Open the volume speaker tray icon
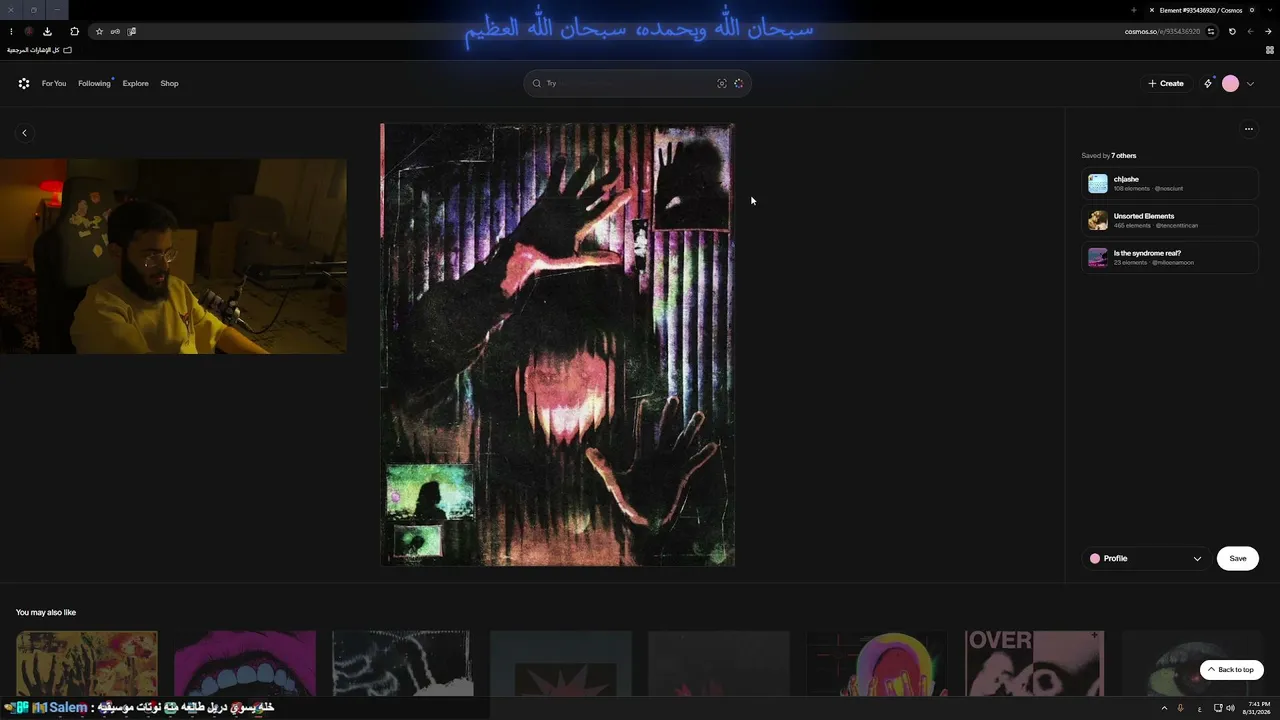The width and height of the screenshot is (1280, 720). [1229, 708]
